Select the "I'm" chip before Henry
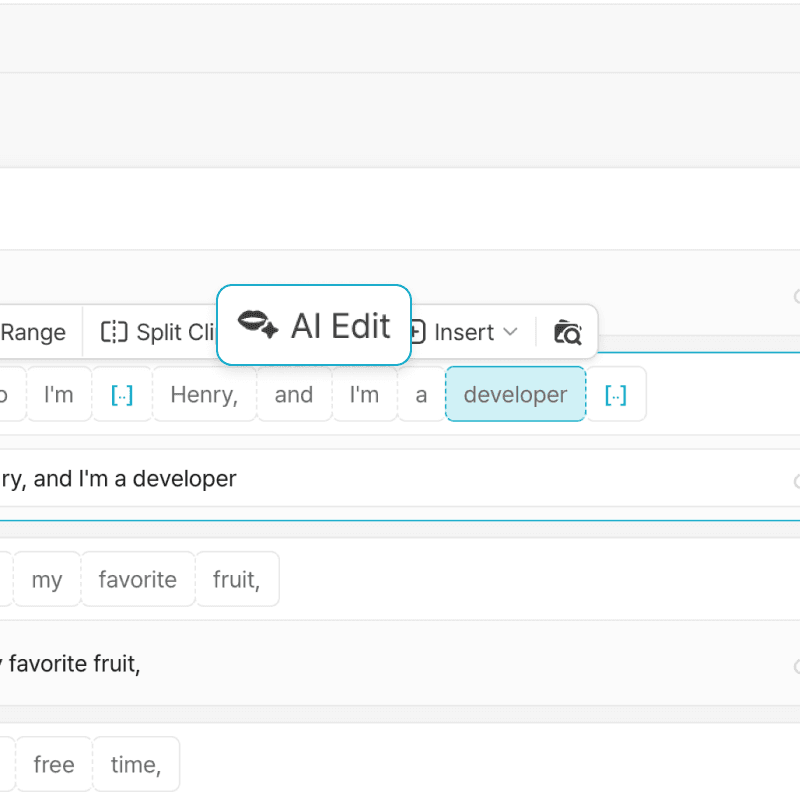The height and width of the screenshot is (800, 800). coord(59,395)
